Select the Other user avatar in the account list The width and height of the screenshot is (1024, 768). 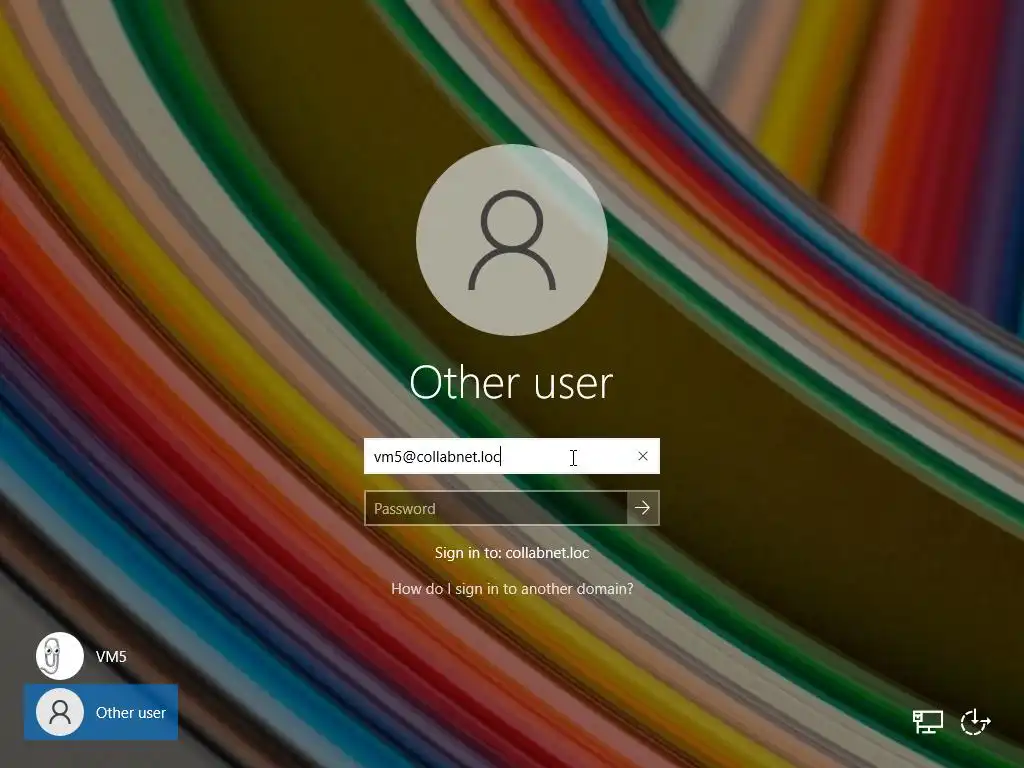[59, 712]
